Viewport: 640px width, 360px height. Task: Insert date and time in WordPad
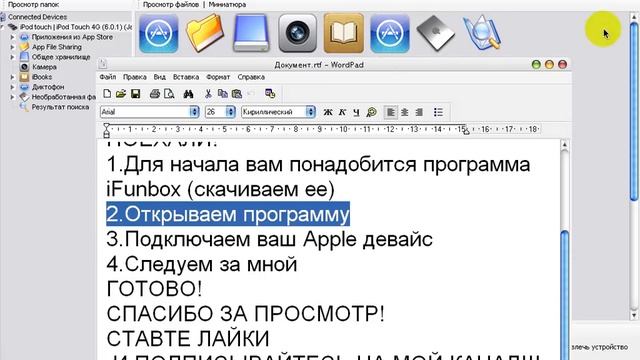point(270,94)
